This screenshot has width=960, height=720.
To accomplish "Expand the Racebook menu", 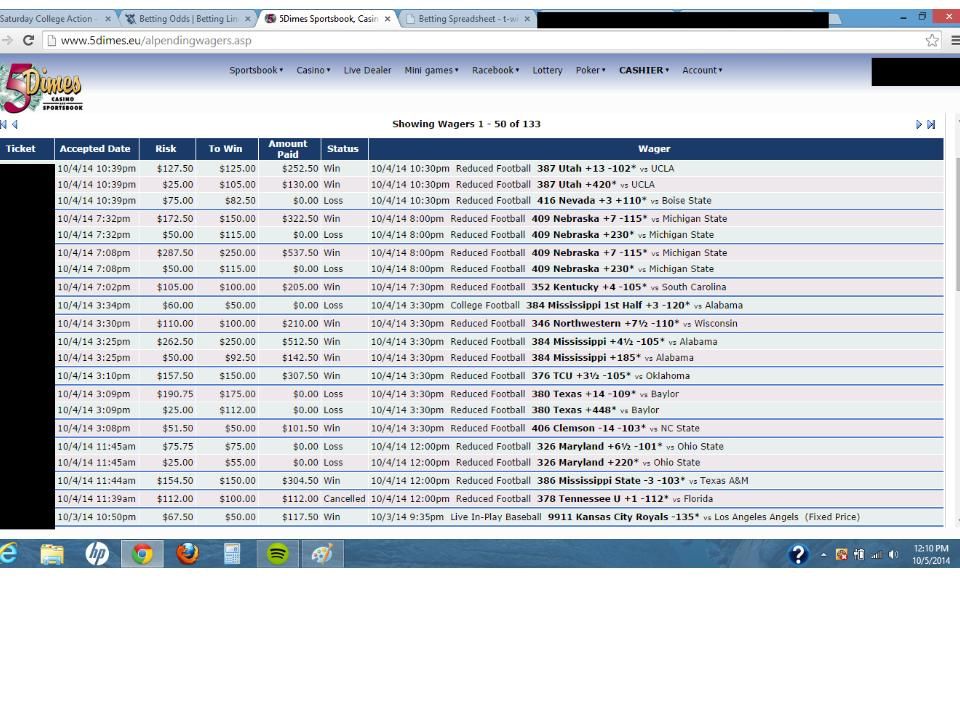I will pyautogui.click(x=495, y=70).
